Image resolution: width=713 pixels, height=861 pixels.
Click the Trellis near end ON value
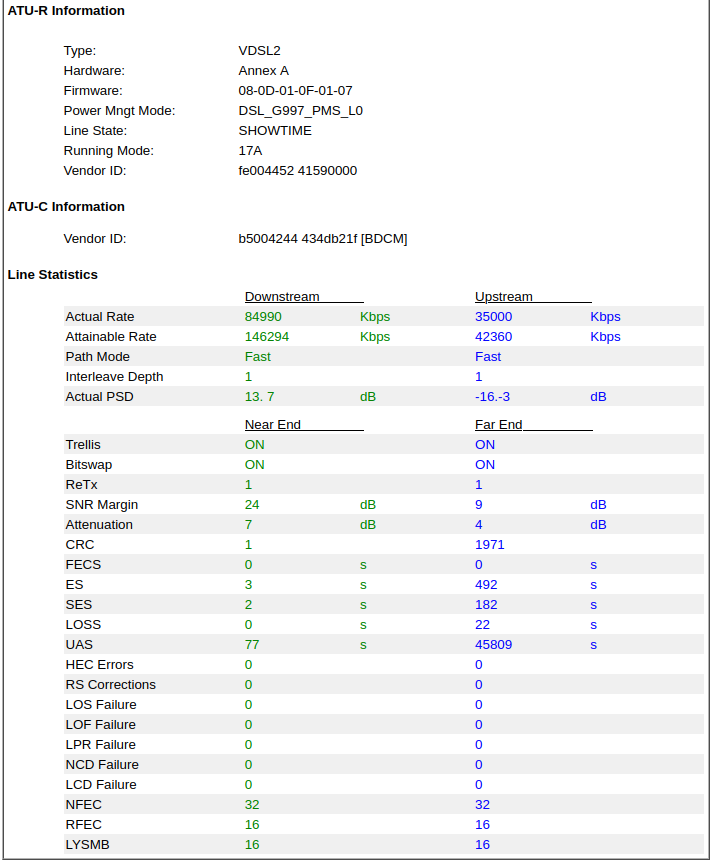tap(254, 445)
